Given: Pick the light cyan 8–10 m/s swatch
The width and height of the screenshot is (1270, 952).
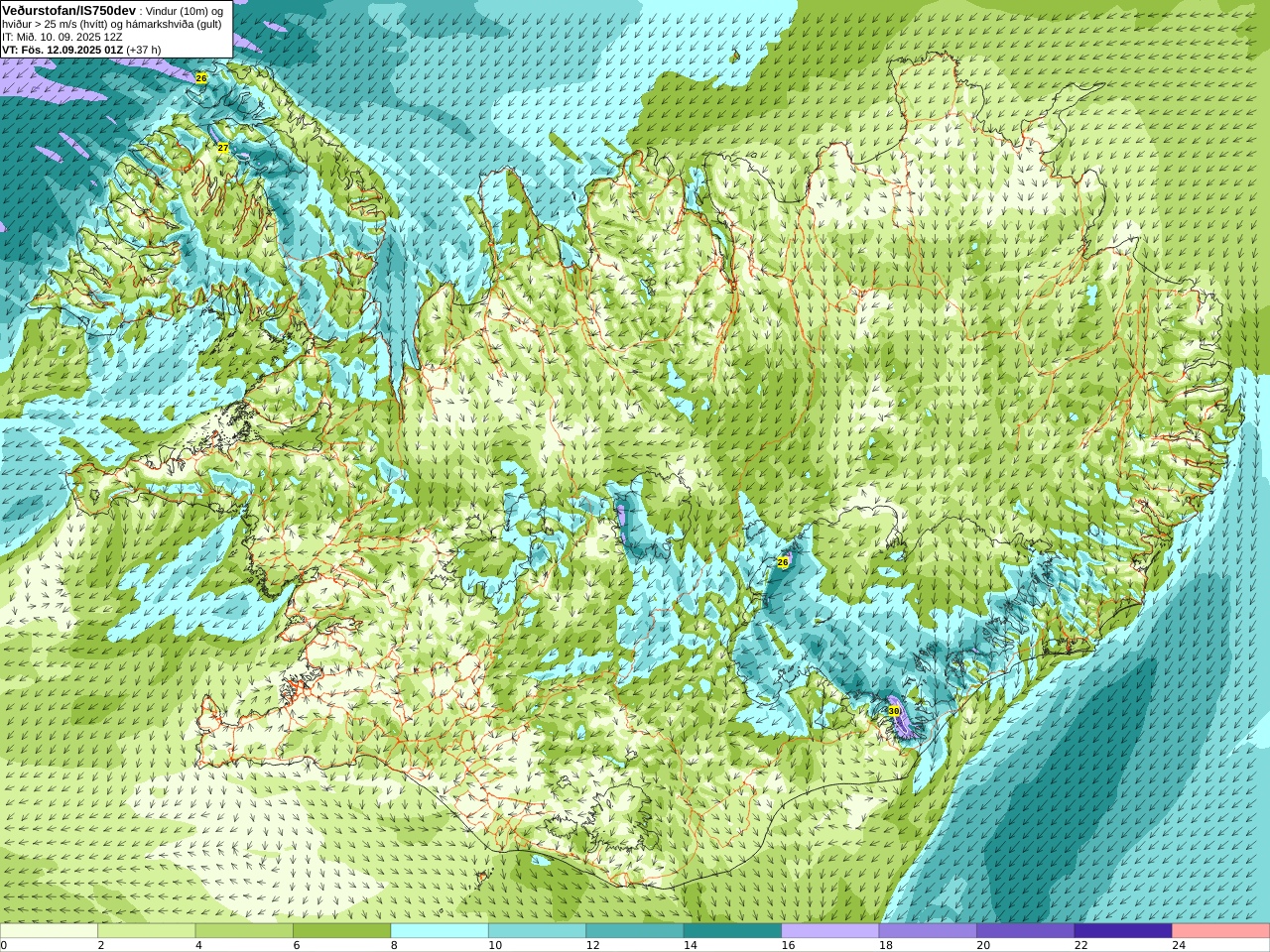Looking at the screenshot, I should pyautogui.click(x=440, y=931).
